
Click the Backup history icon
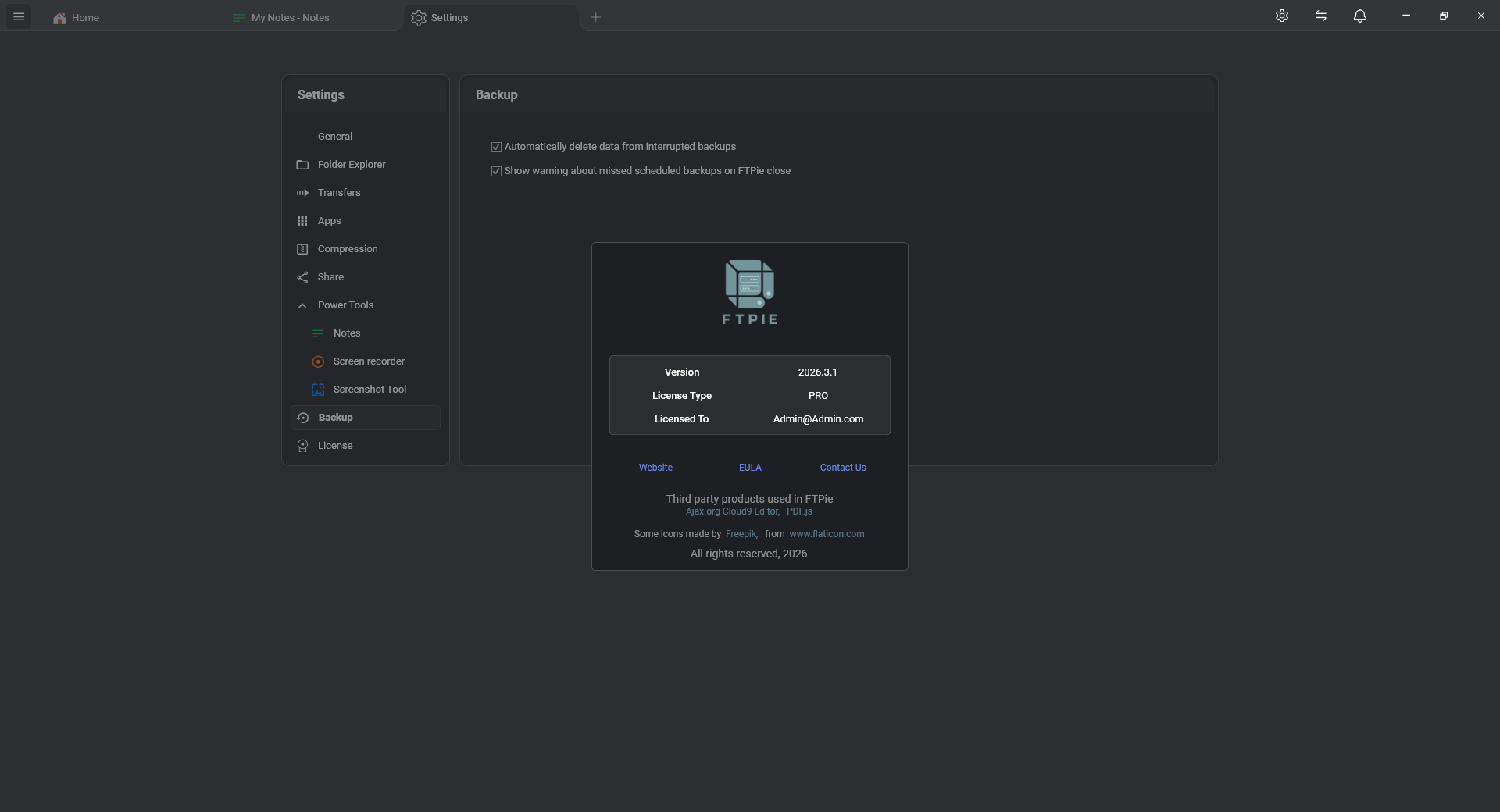click(303, 418)
